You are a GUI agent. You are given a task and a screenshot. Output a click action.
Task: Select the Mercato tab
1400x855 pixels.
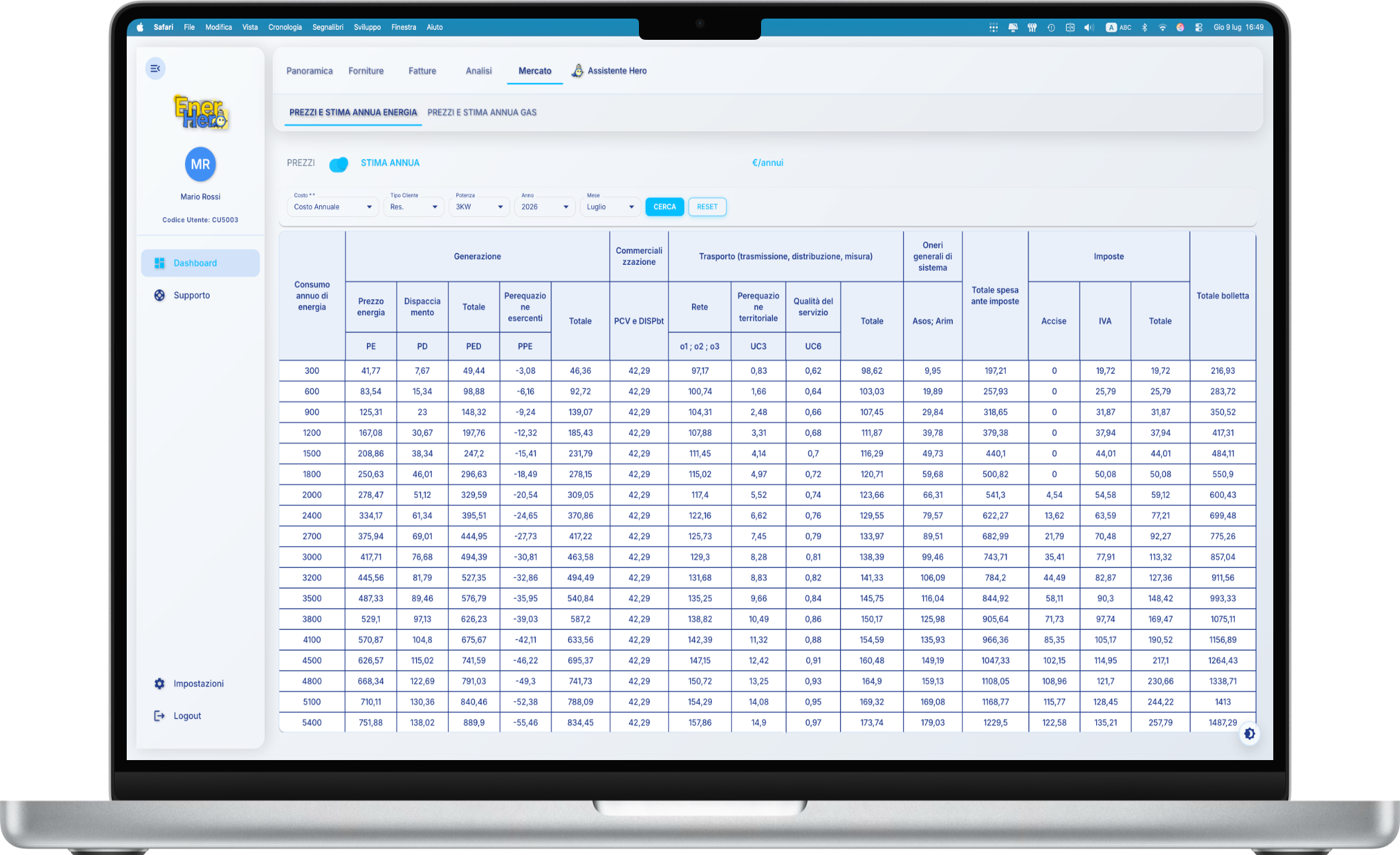535,71
